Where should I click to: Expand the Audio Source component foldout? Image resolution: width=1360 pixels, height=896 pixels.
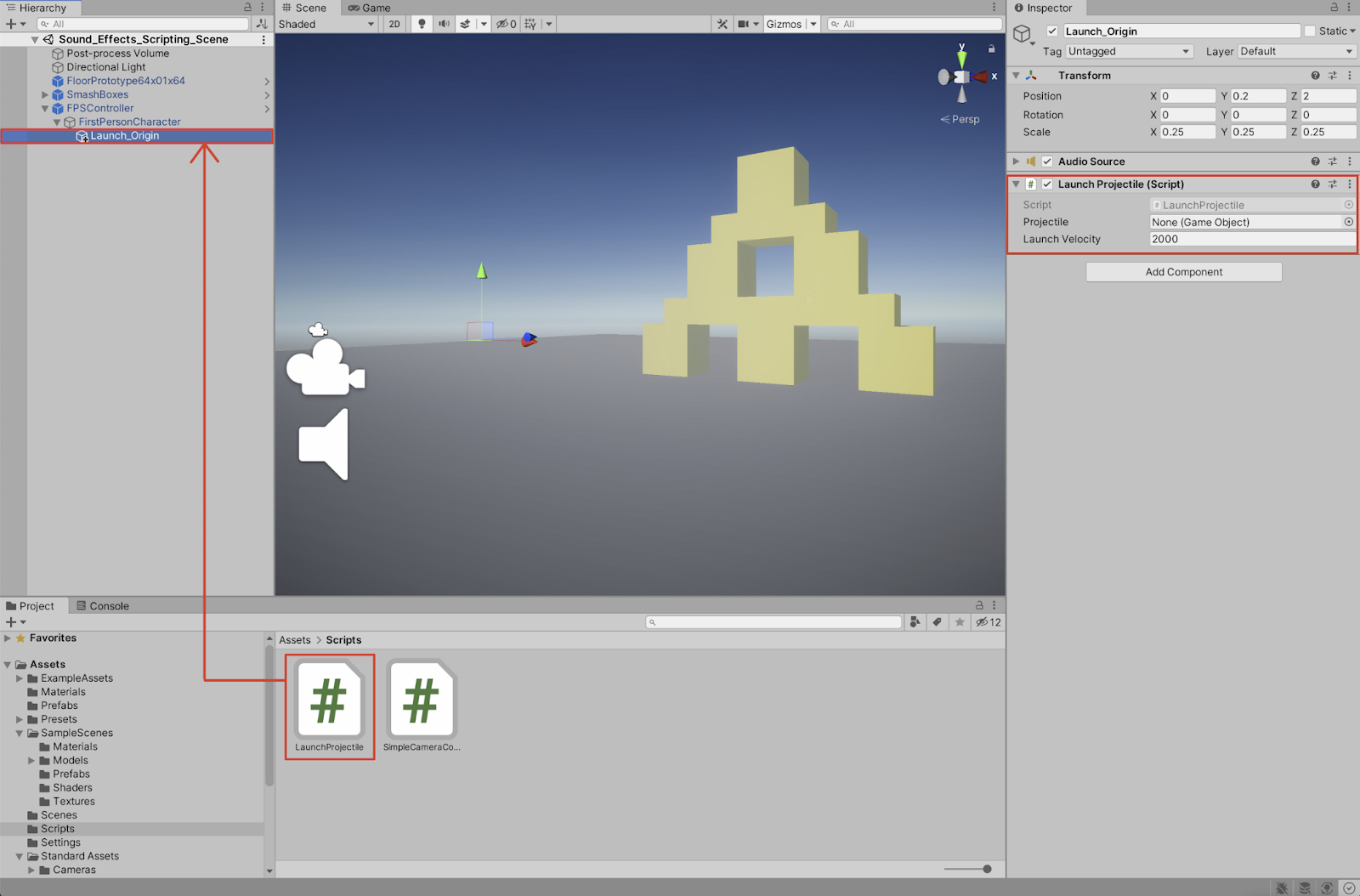coord(1016,162)
